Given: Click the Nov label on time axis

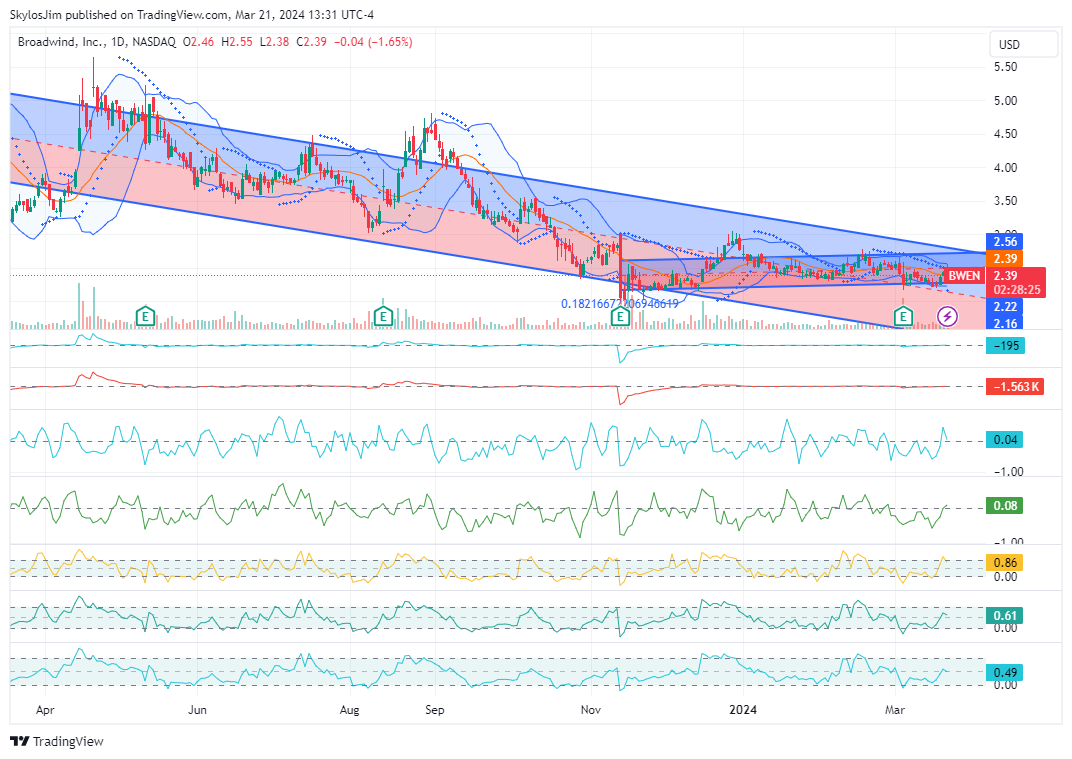Looking at the screenshot, I should pyautogui.click(x=591, y=710).
